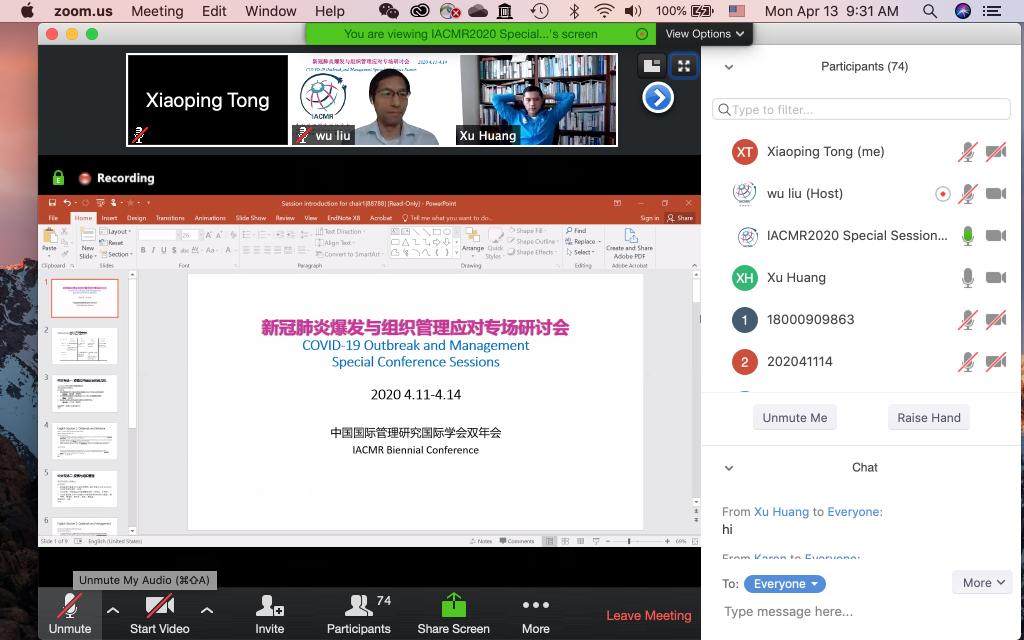Click the Invite icon in the toolbar
Viewport: 1024px width, 640px height.
coord(269,607)
